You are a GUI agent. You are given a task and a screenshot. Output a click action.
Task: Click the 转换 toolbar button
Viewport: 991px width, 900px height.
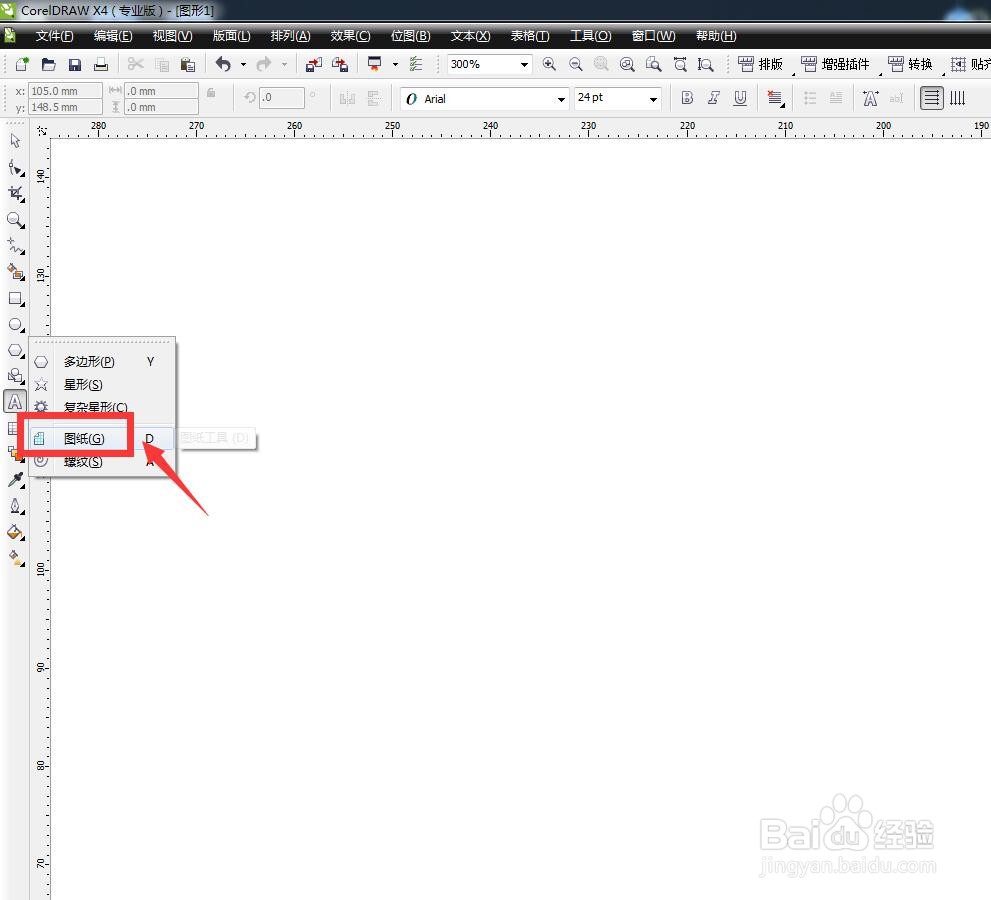click(911, 64)
